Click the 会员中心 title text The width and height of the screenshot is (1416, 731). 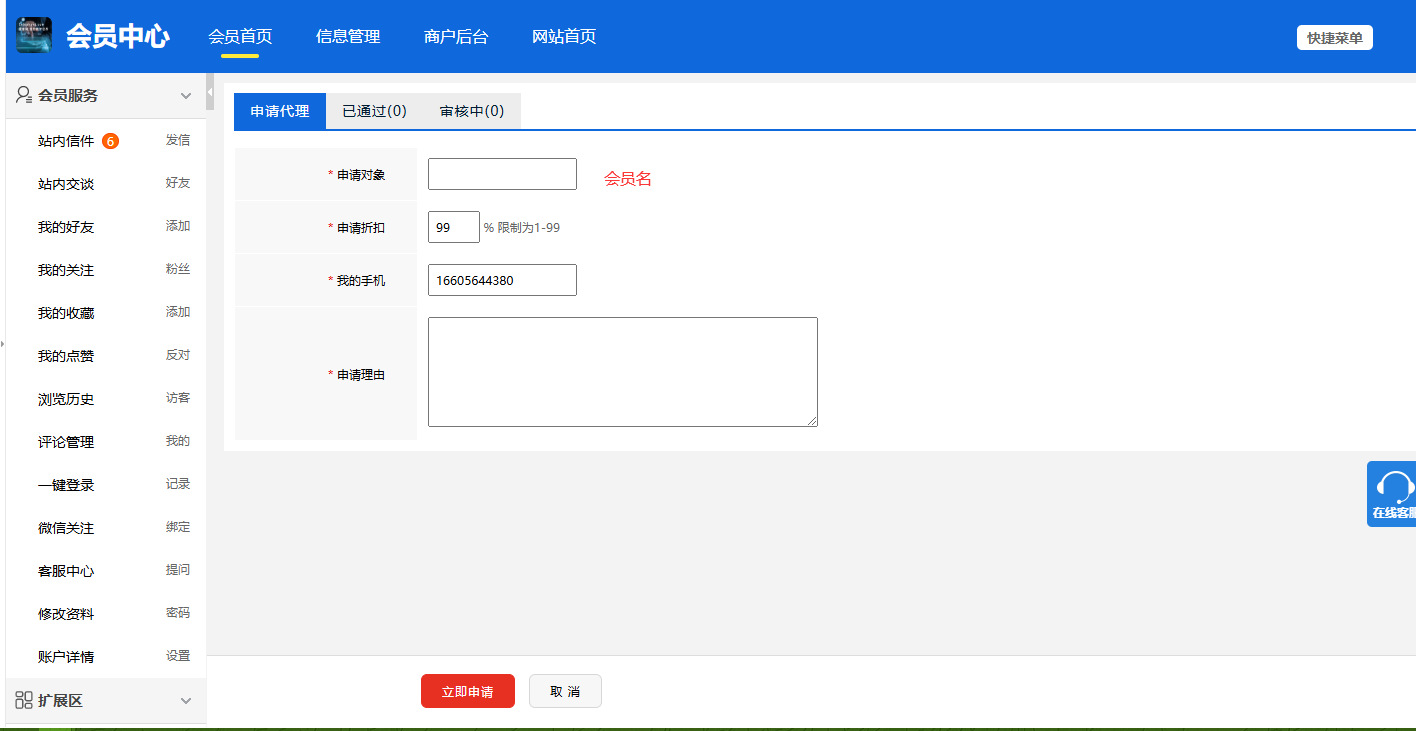click(118, 36)
